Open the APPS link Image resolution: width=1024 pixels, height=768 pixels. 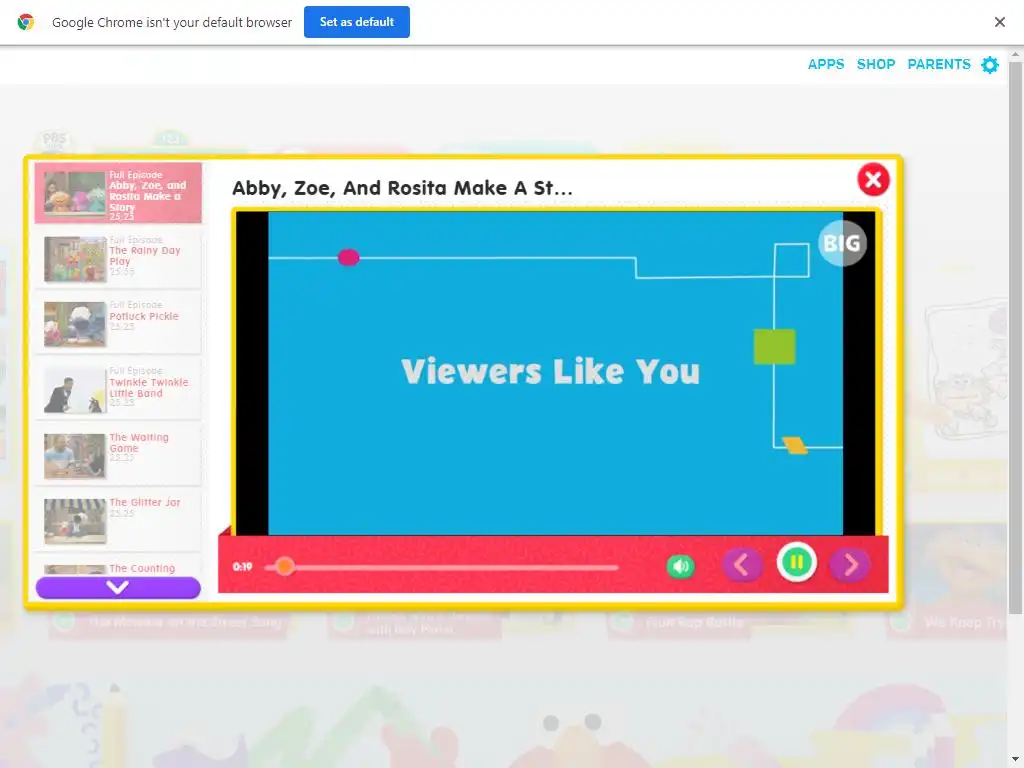[825, 64]
